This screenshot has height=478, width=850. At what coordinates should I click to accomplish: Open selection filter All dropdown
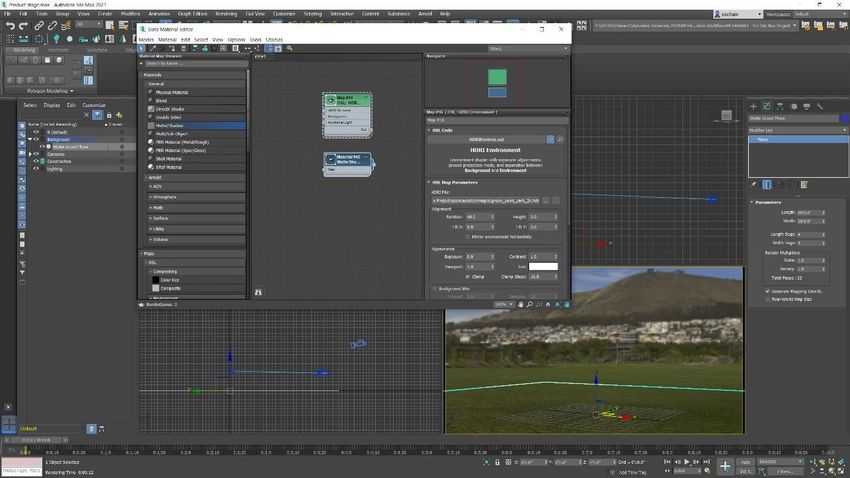pos(88,24)
